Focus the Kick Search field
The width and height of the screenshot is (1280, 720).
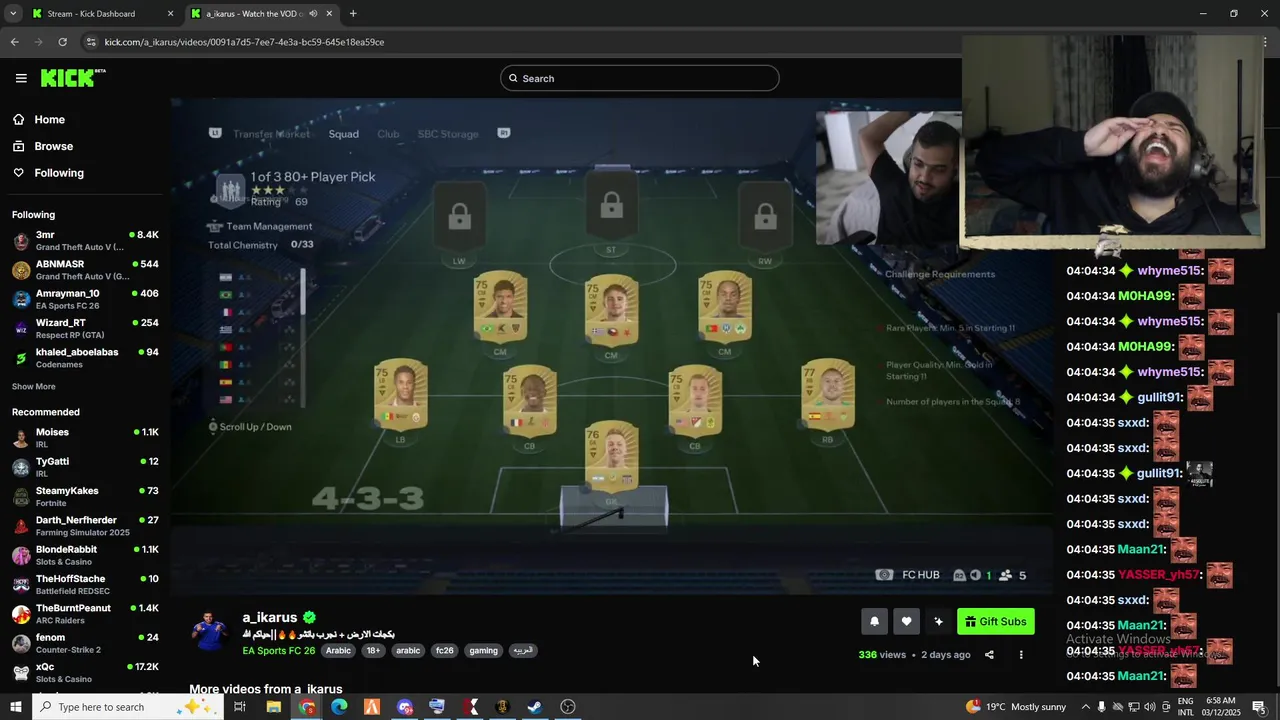coord(640,78)
